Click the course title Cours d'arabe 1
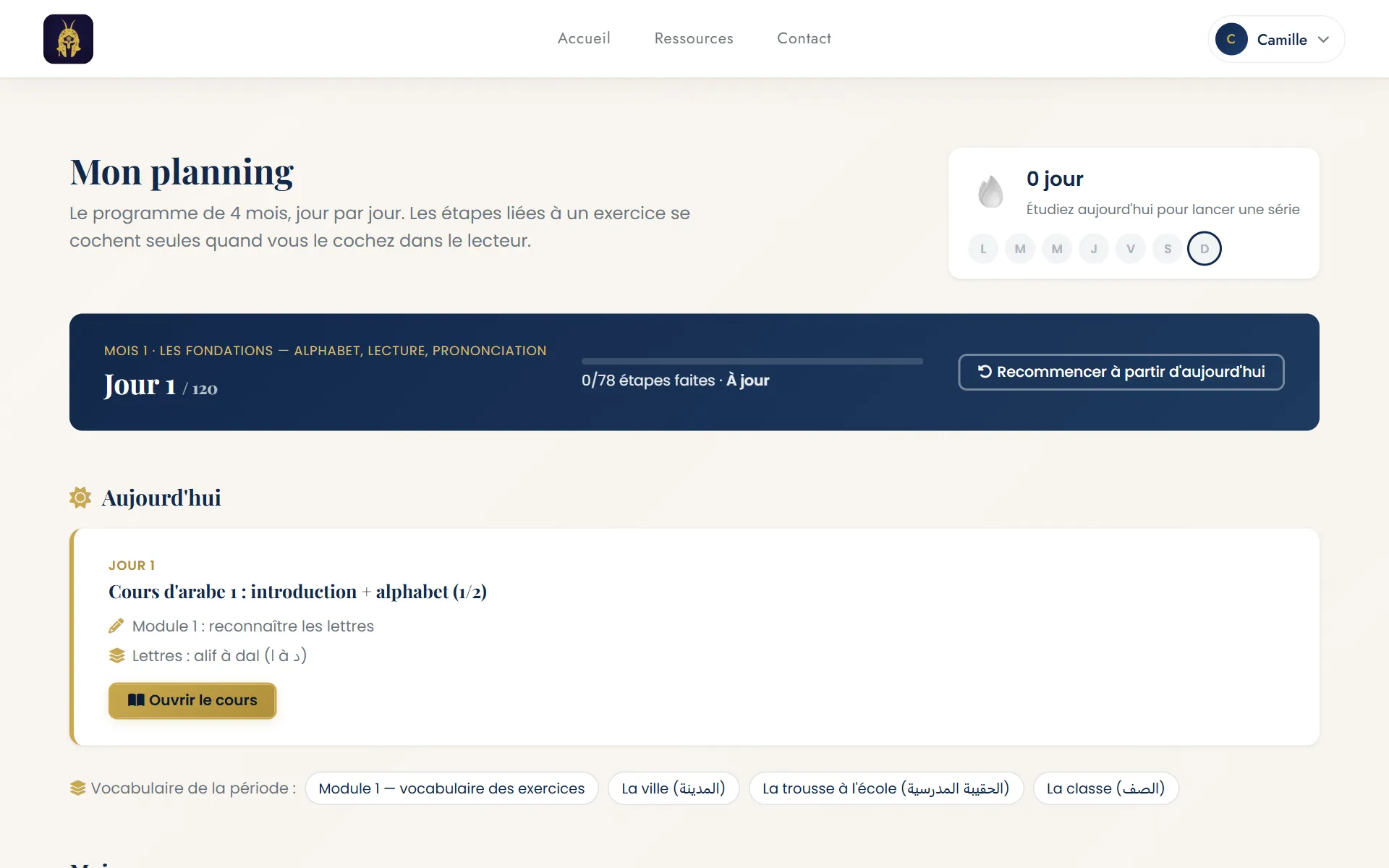The image size is (1389, 868). click(297, 592)
